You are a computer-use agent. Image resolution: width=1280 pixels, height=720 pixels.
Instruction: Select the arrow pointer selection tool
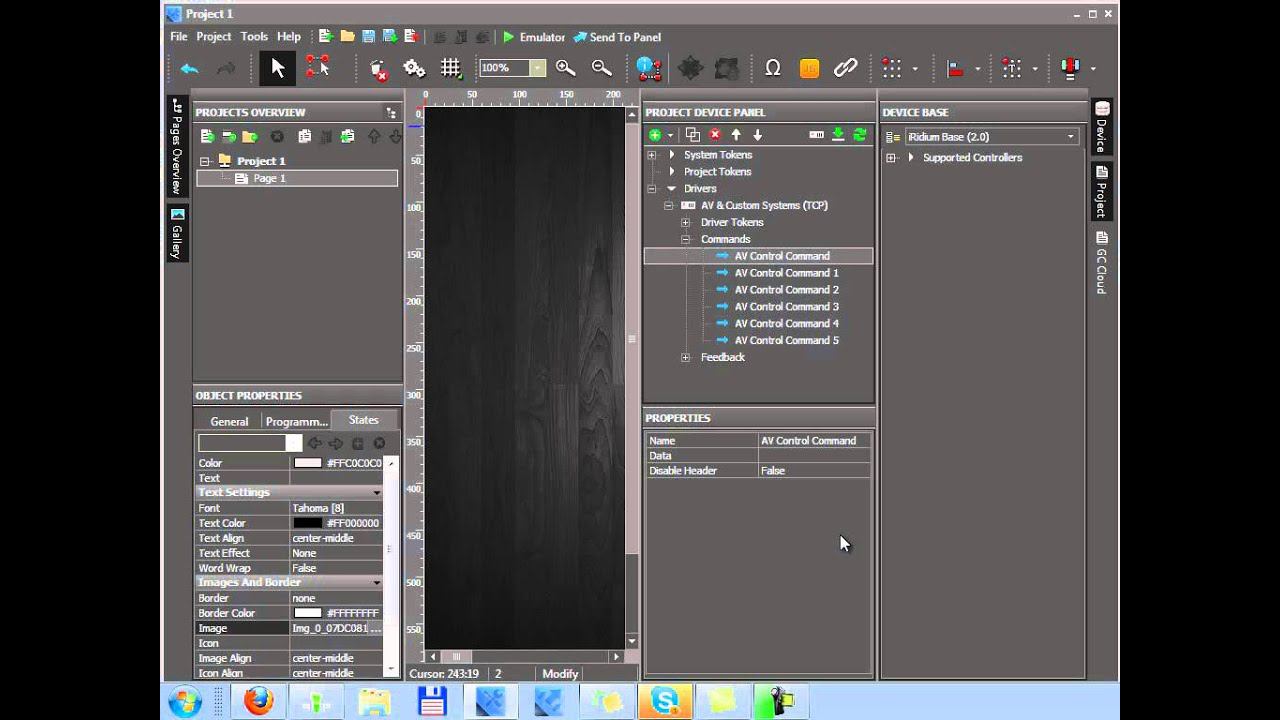tap(278, 68)
